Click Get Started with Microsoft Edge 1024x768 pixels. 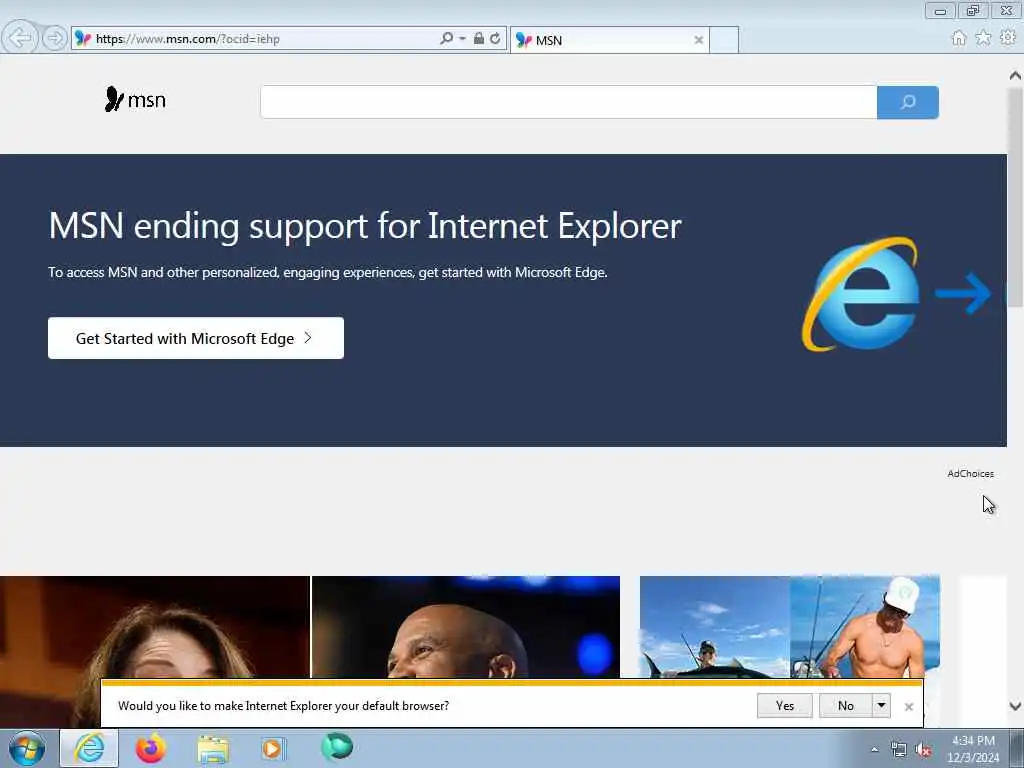[196, 338]
